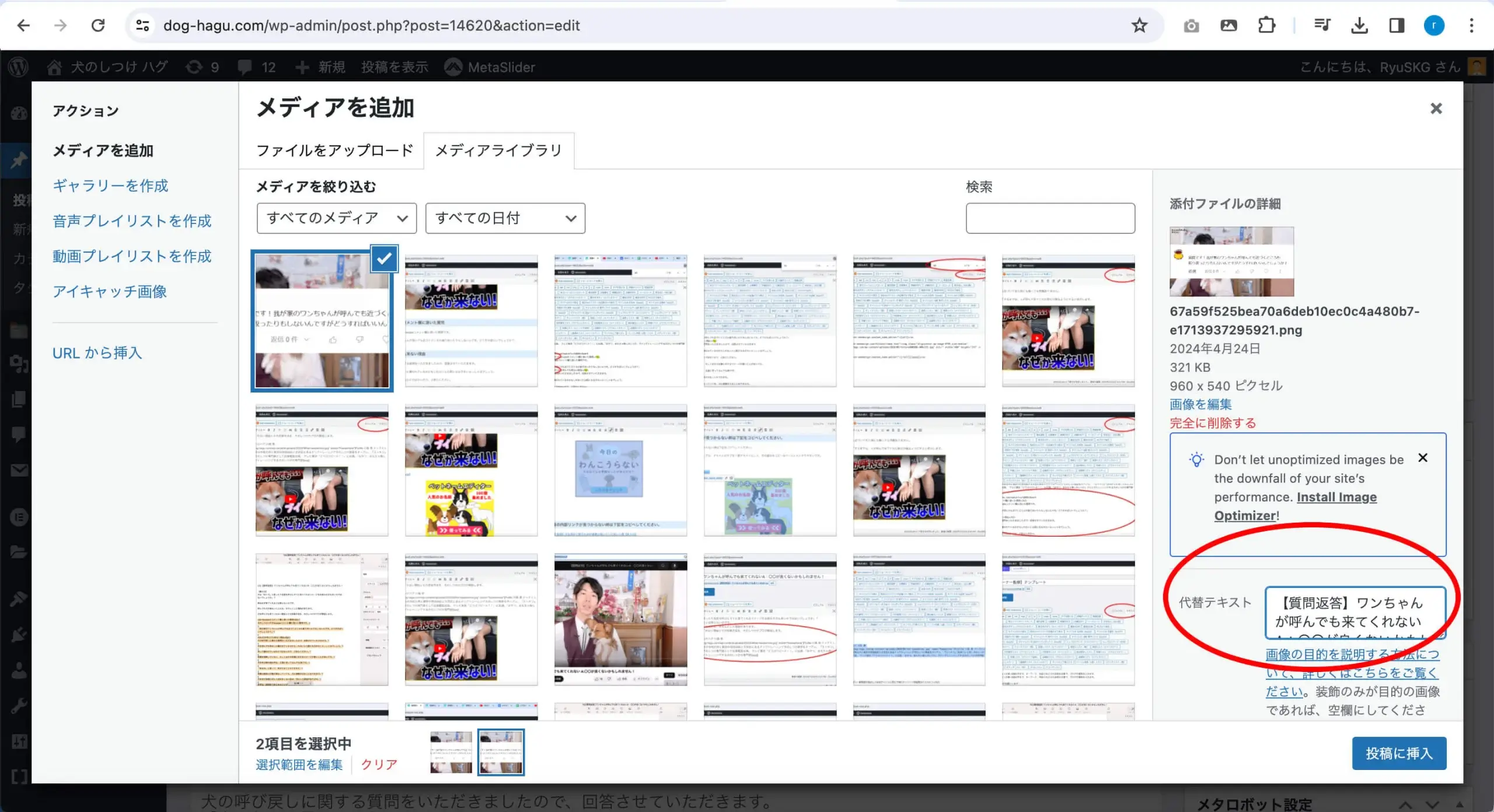
Task: Reload the page with the refresh icon
Action: click(x=98, y=25)
